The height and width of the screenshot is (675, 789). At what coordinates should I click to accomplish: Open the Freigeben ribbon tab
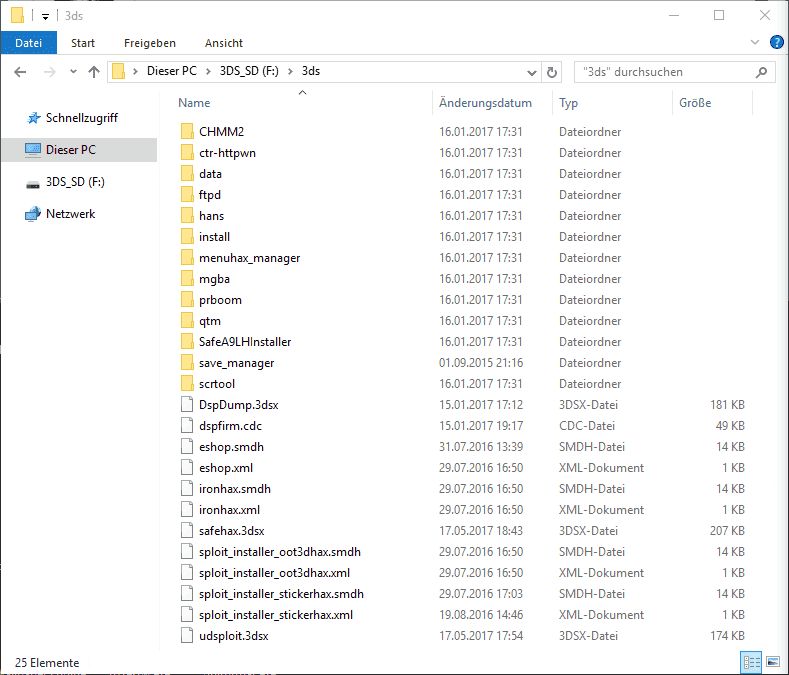click(150, 43)
